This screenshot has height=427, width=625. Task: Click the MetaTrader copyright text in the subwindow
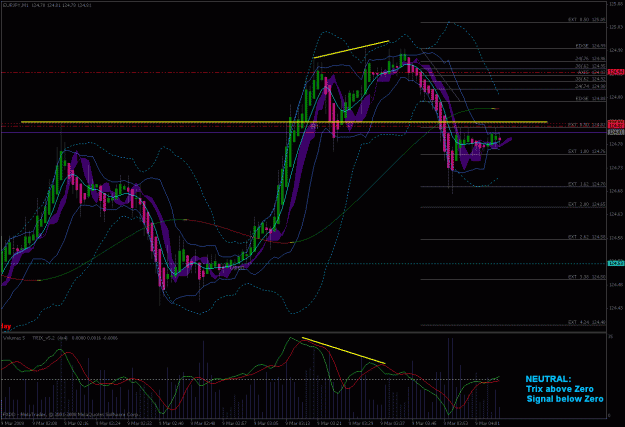pyautogui.click(x=70, y=415)
